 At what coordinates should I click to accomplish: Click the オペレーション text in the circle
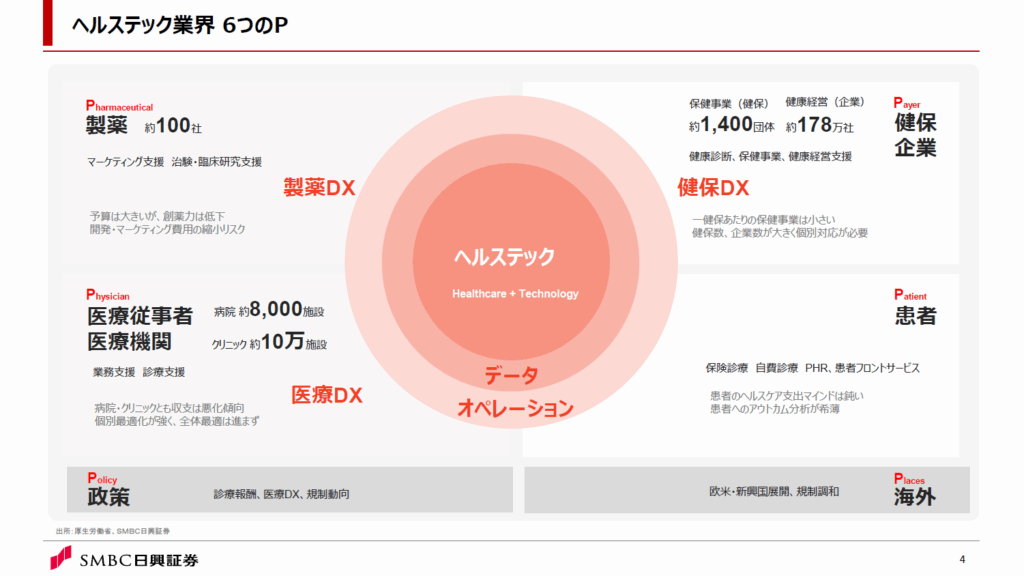pos(515,408)
